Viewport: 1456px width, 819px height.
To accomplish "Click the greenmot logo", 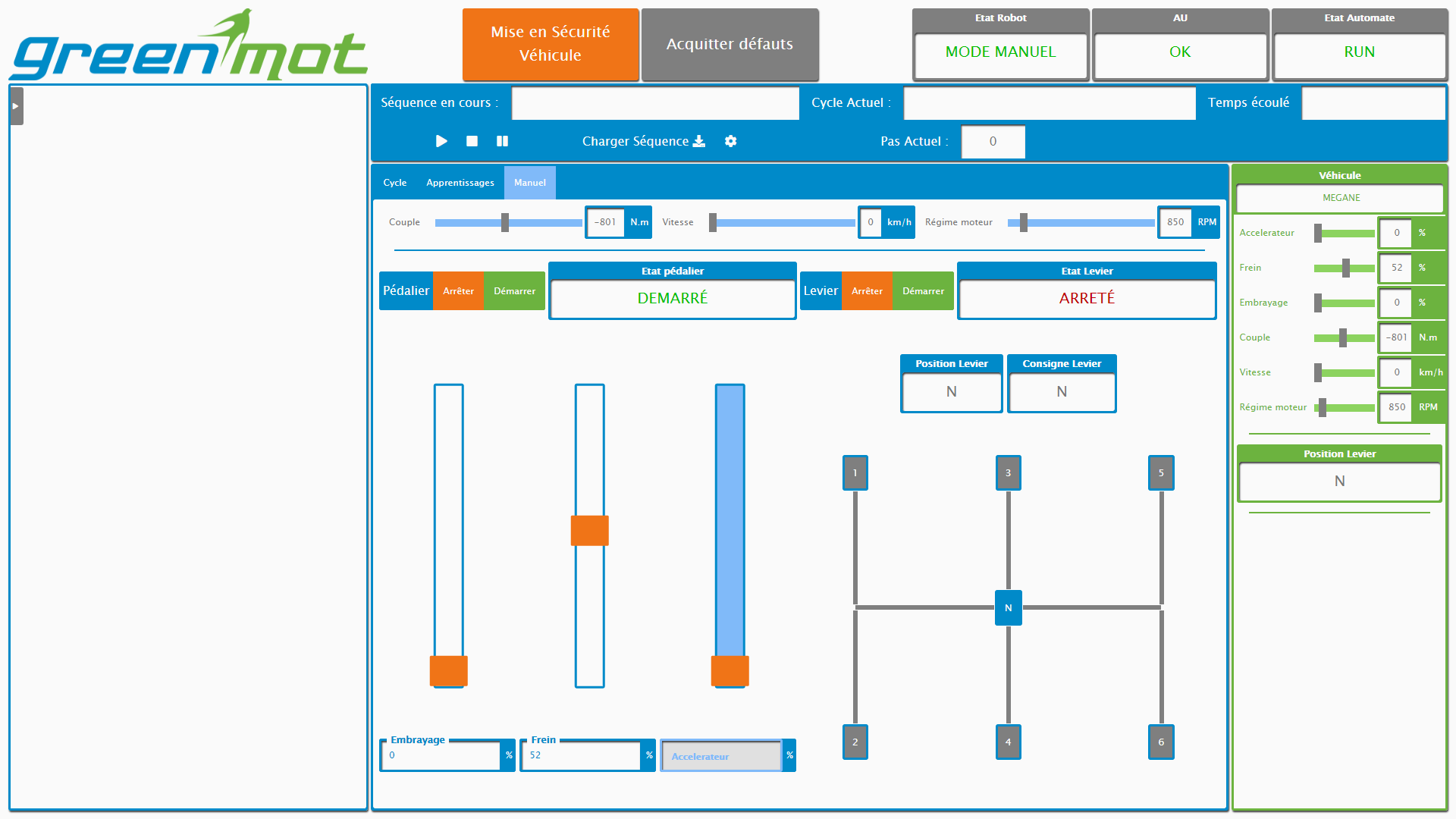I will (x=188, y=45).
